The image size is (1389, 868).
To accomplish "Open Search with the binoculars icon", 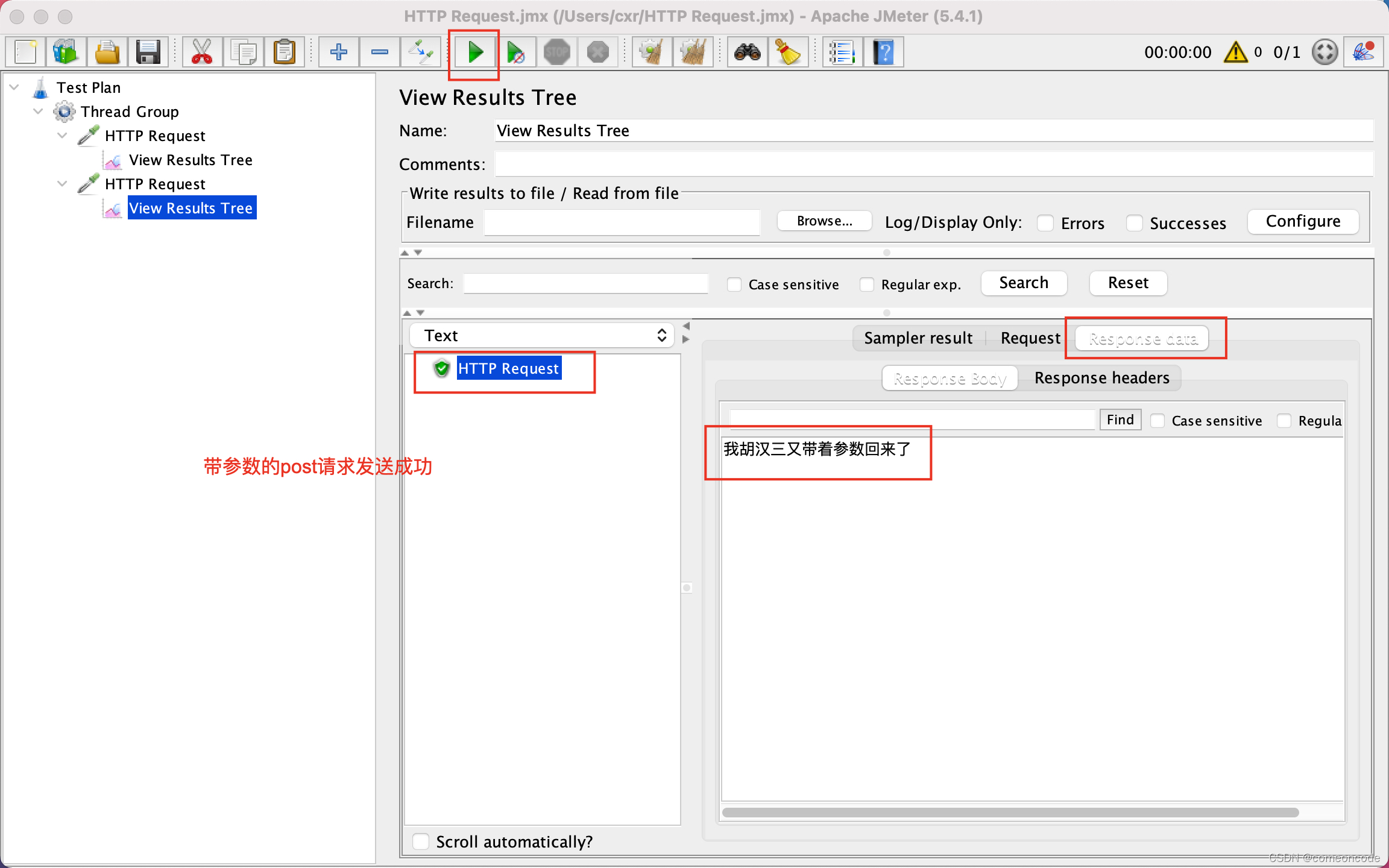I will coord(747,52).
